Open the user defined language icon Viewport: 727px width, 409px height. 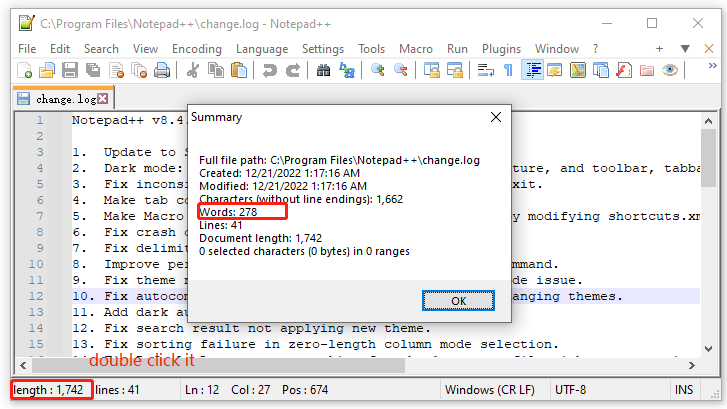555,70
